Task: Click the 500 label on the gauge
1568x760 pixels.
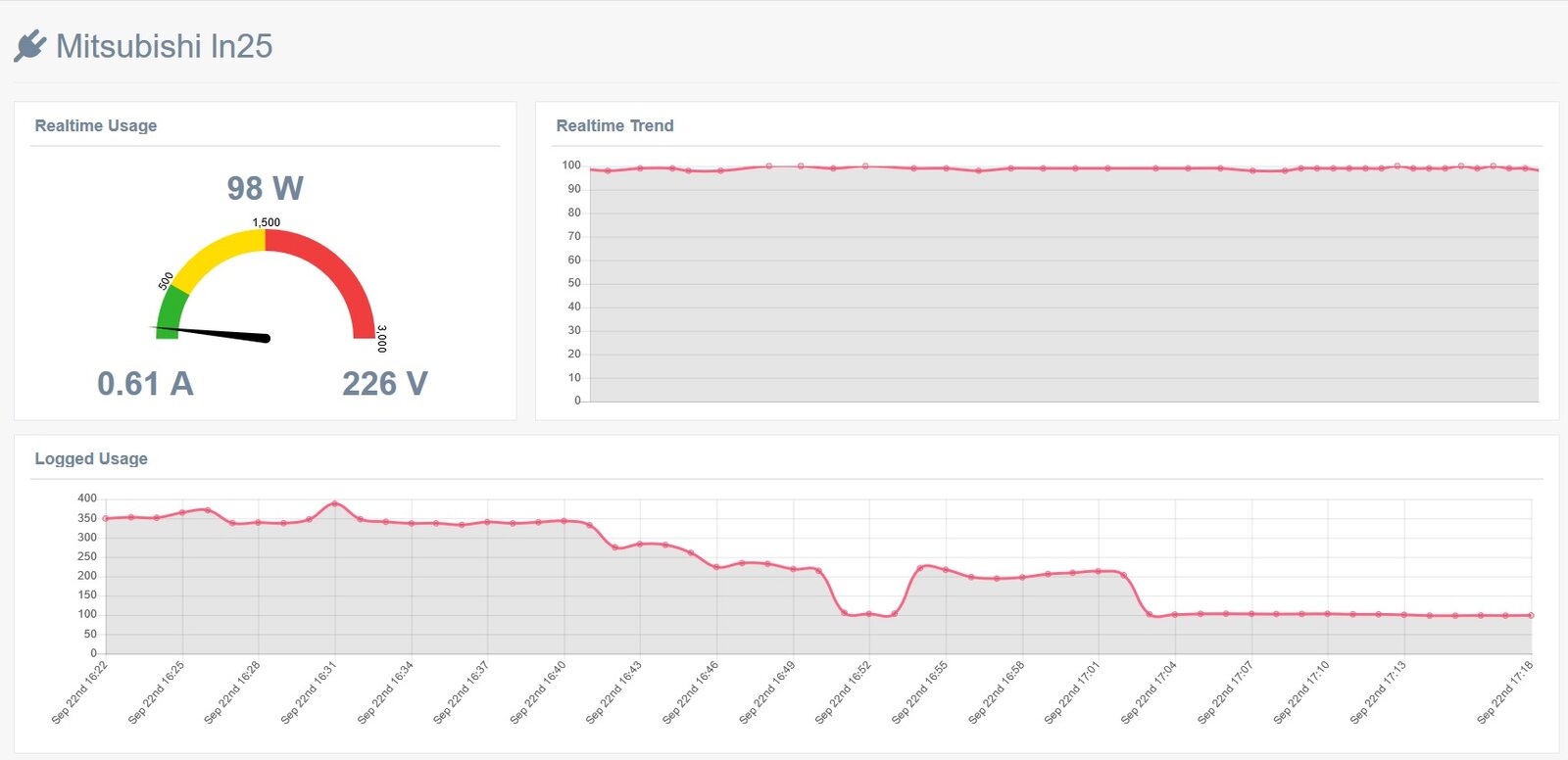Action: [x=166, y=281]
